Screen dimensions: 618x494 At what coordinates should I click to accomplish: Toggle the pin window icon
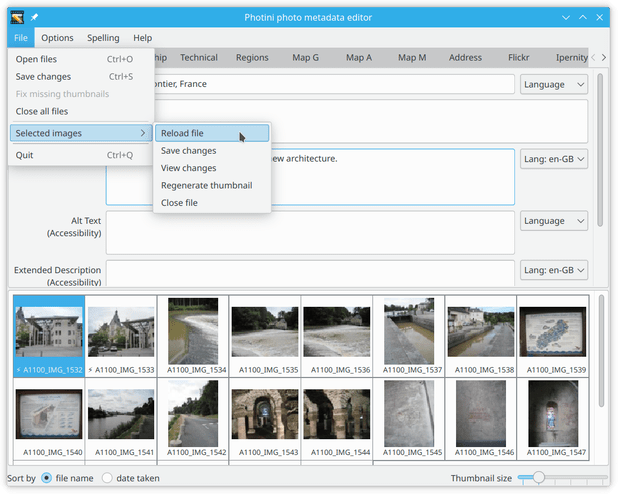click(x=34, y=17)
